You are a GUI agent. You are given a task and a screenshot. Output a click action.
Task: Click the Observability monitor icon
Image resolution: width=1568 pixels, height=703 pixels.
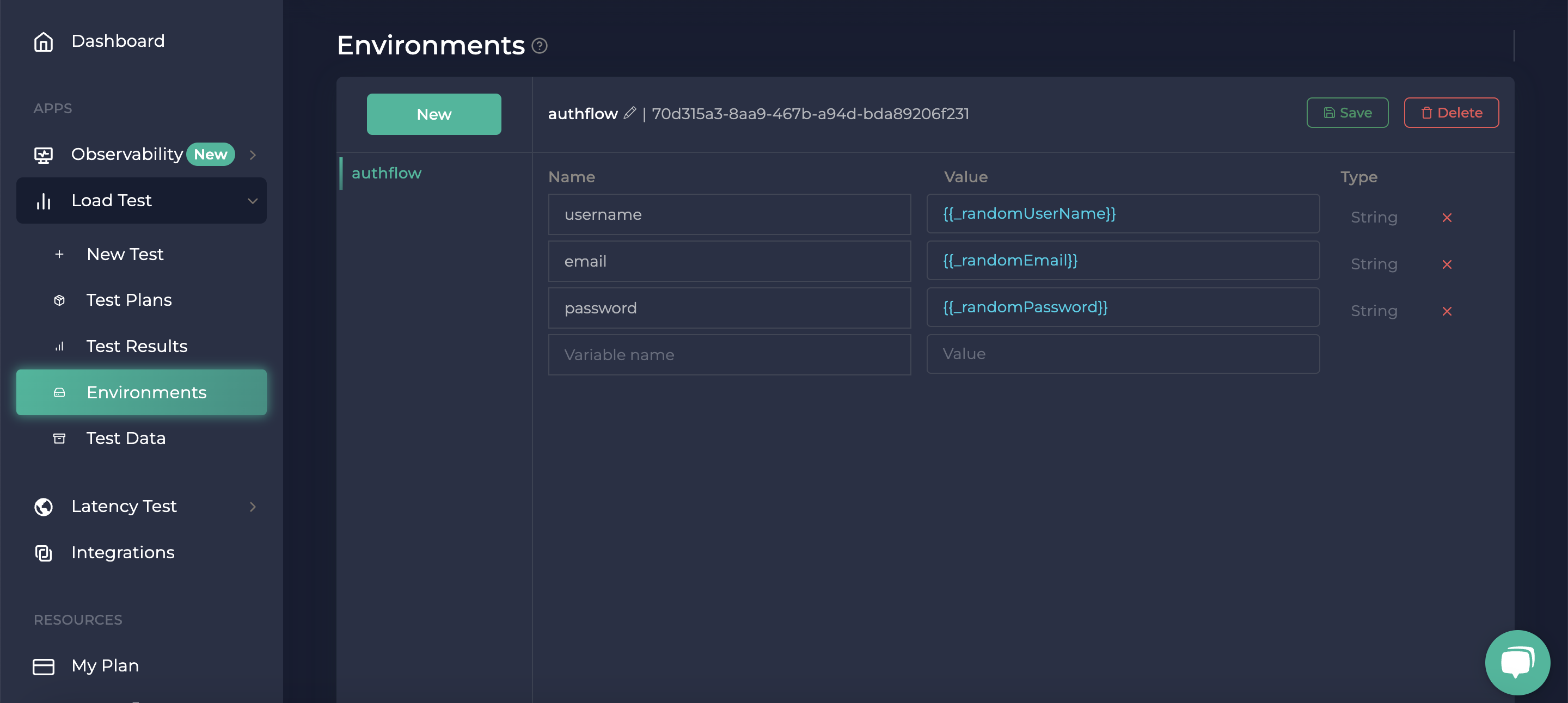pyautogui.click(x=43, y=154)
